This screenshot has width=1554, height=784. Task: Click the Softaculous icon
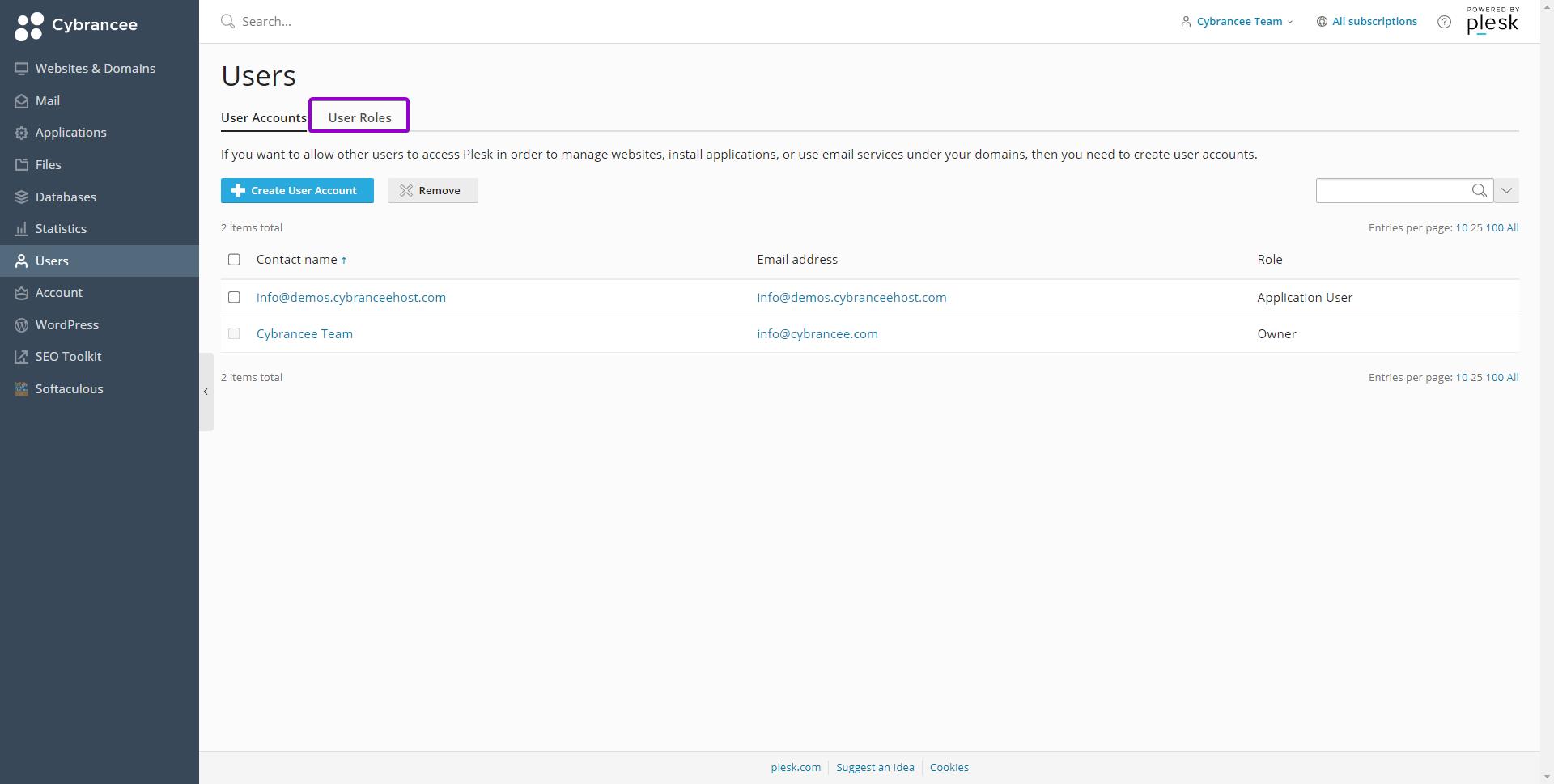coord(21,389)
